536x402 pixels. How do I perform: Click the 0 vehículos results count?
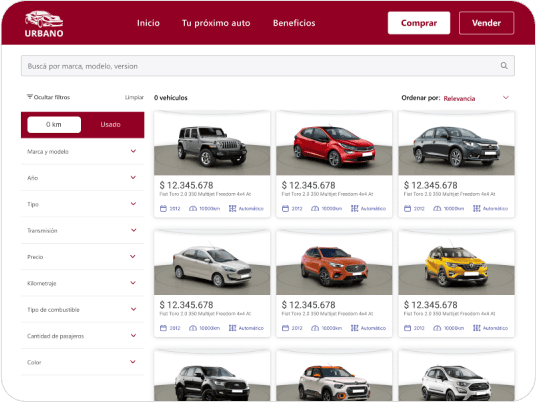click(171, 98)
